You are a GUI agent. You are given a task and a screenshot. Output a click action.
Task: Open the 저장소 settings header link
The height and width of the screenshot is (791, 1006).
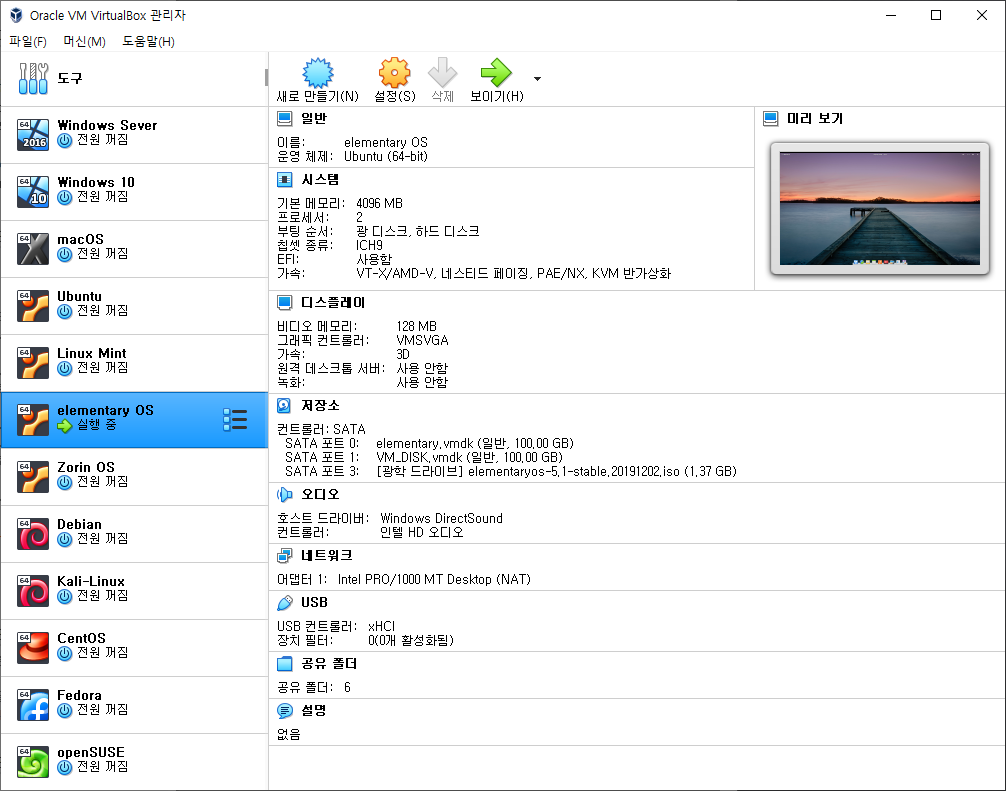click(x=320, y=405)
